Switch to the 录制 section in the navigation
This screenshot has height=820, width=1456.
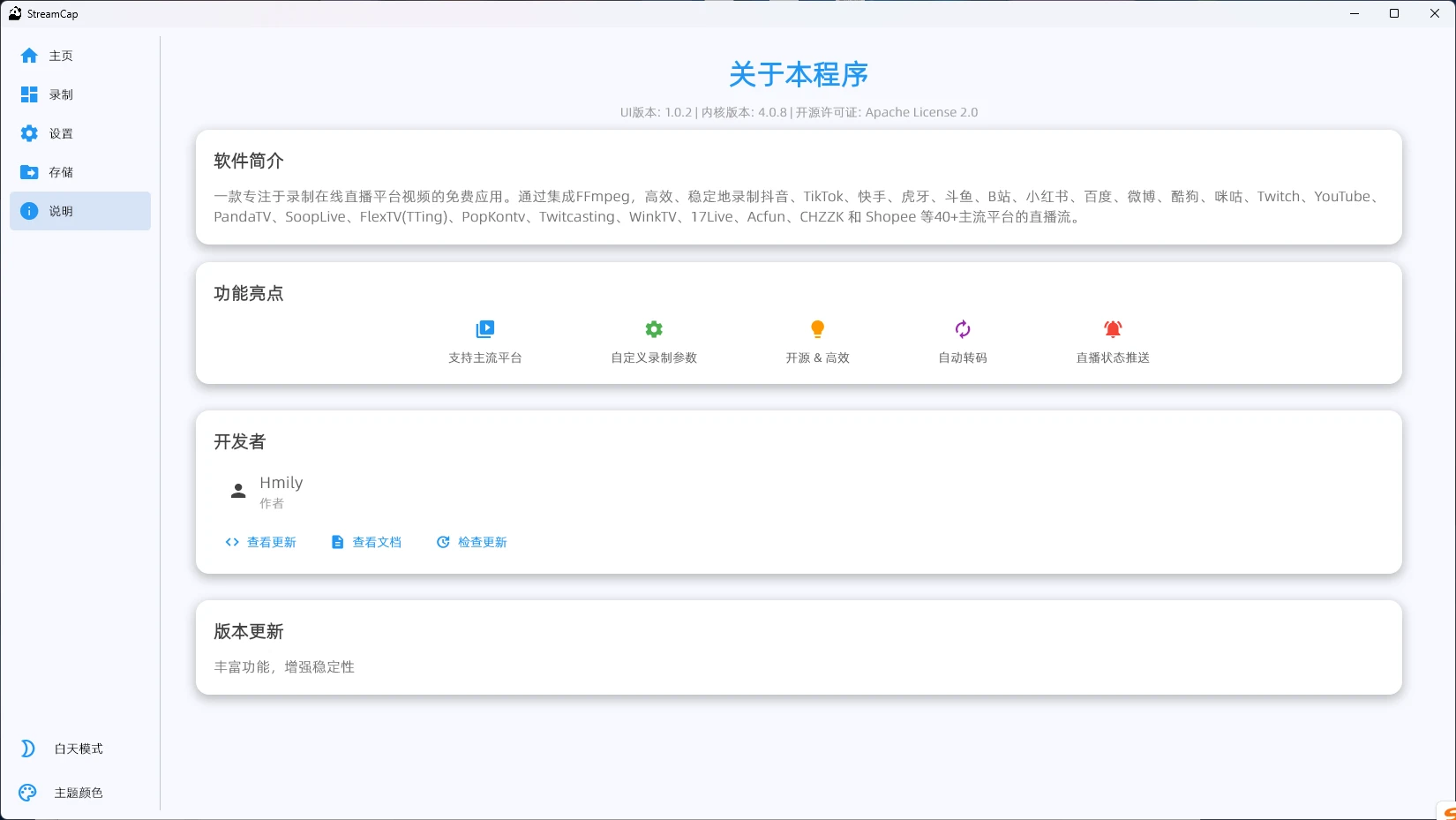62,94
